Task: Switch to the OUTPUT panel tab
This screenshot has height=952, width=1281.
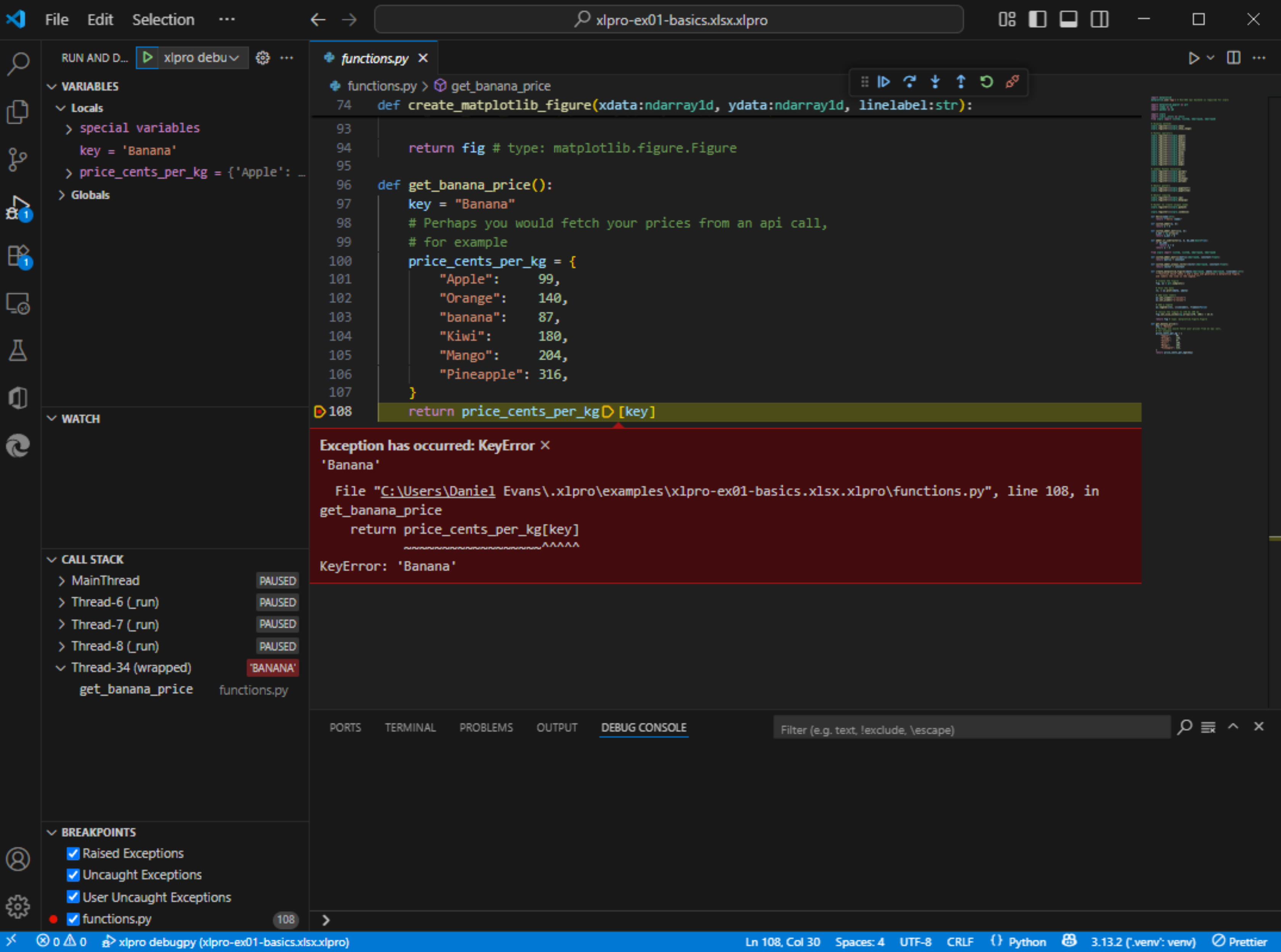Action: pyautogui.click(x=557, y=728)
